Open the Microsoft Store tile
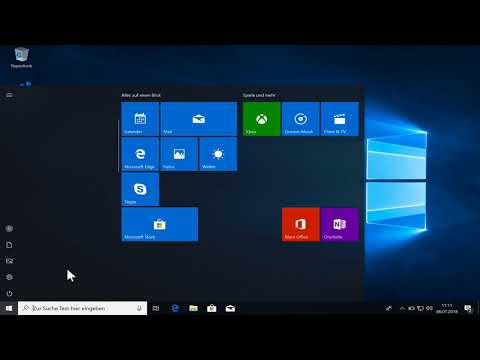 pyautogui.click(x=160, y=224)
